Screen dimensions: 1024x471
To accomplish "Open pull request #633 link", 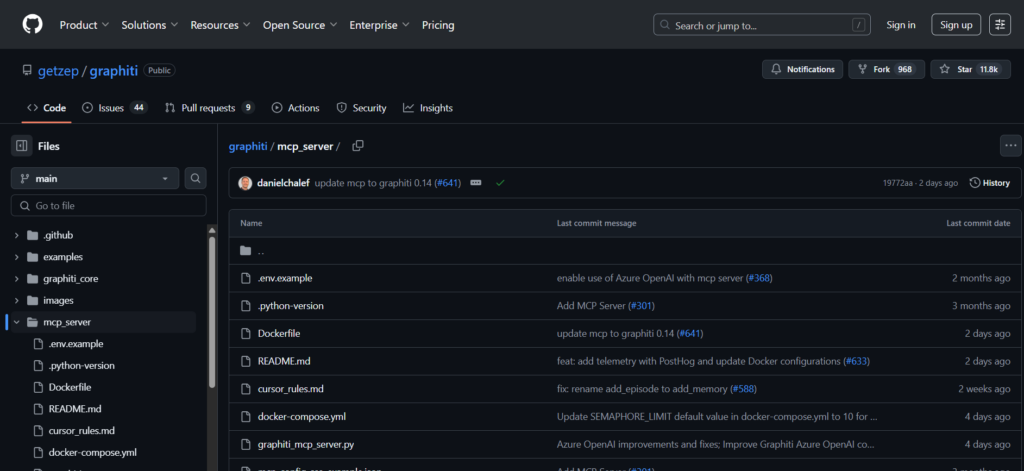I will coord(857,361).
